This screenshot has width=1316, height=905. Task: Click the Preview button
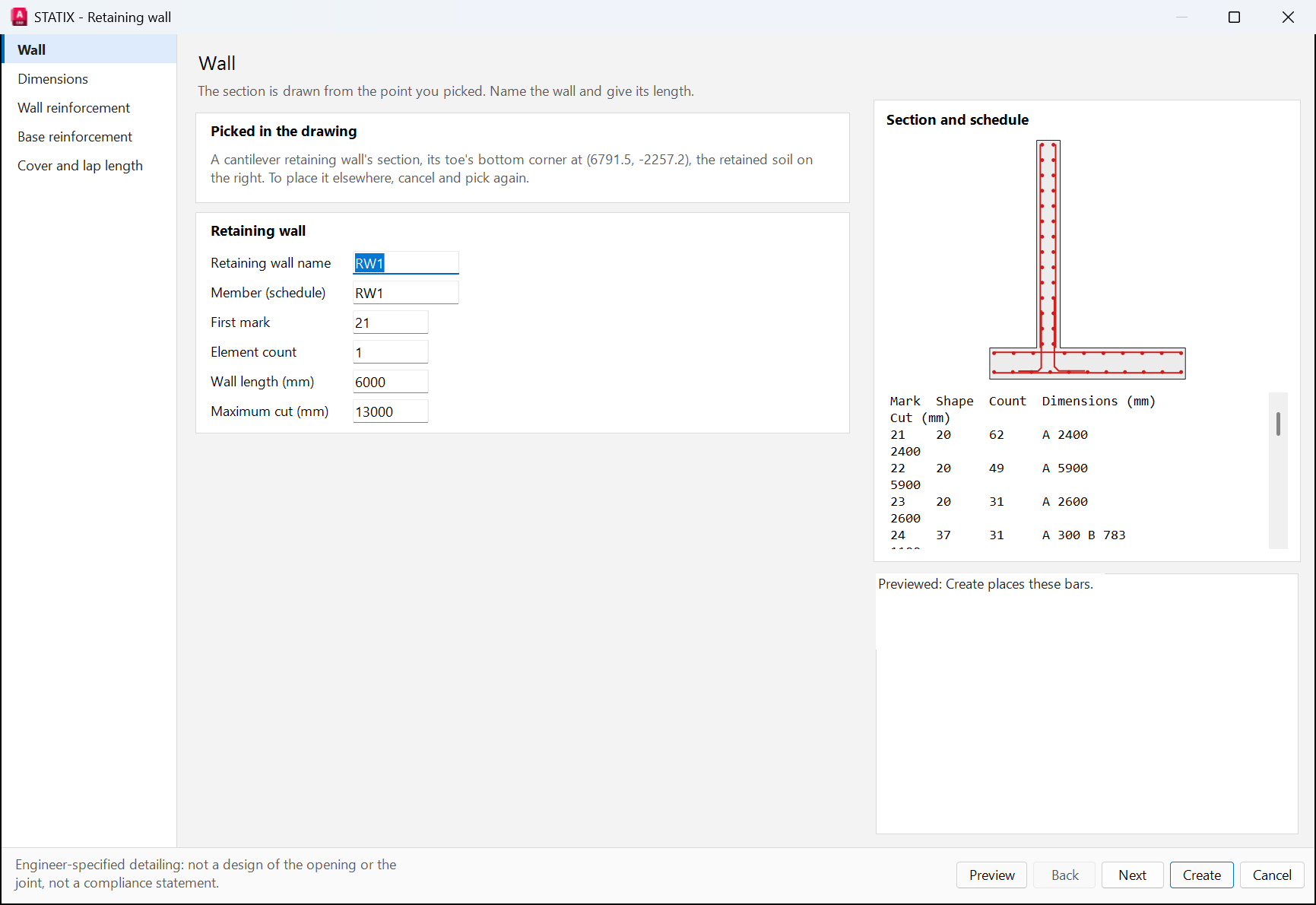tap(991, 875)
